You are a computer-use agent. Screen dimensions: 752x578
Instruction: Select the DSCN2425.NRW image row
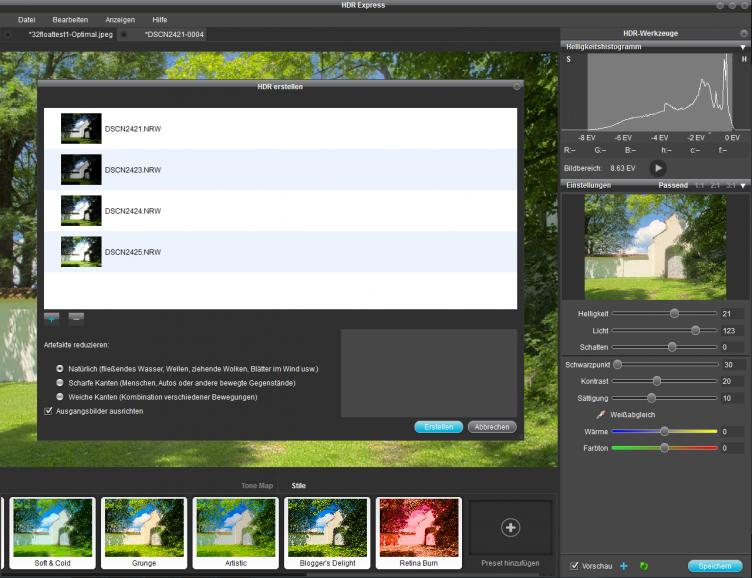281,252
